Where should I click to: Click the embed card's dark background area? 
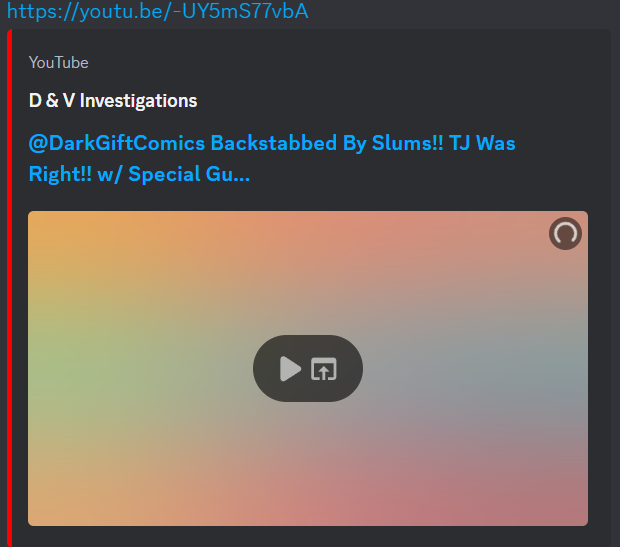pos(395,79)
